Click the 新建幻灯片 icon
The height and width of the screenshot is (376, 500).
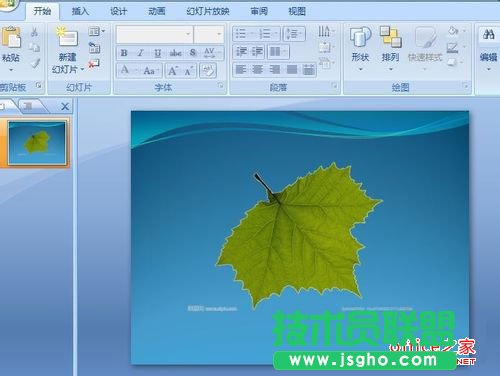68,37
